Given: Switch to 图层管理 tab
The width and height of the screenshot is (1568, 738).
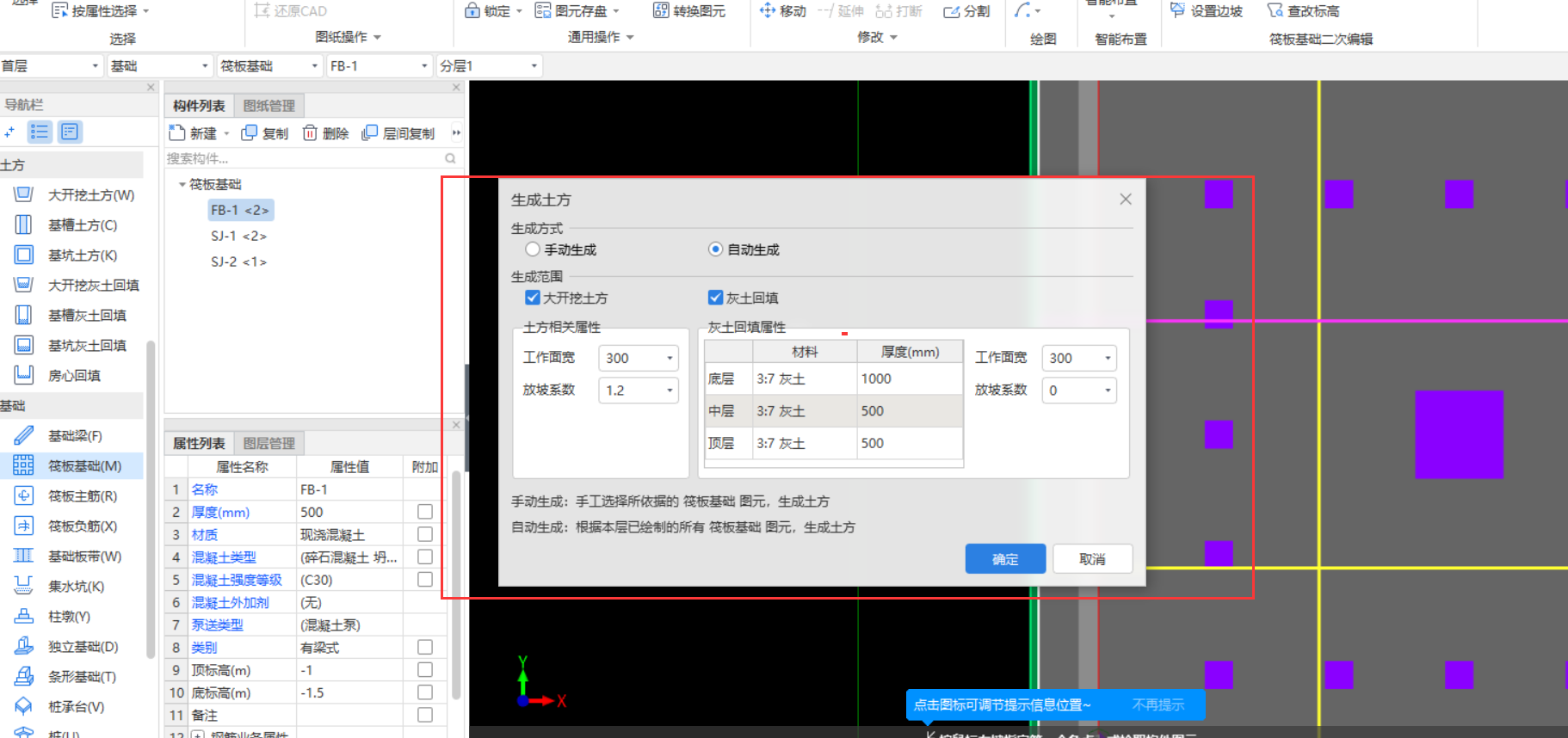Looking at the screenshot, I should (269, 443).
